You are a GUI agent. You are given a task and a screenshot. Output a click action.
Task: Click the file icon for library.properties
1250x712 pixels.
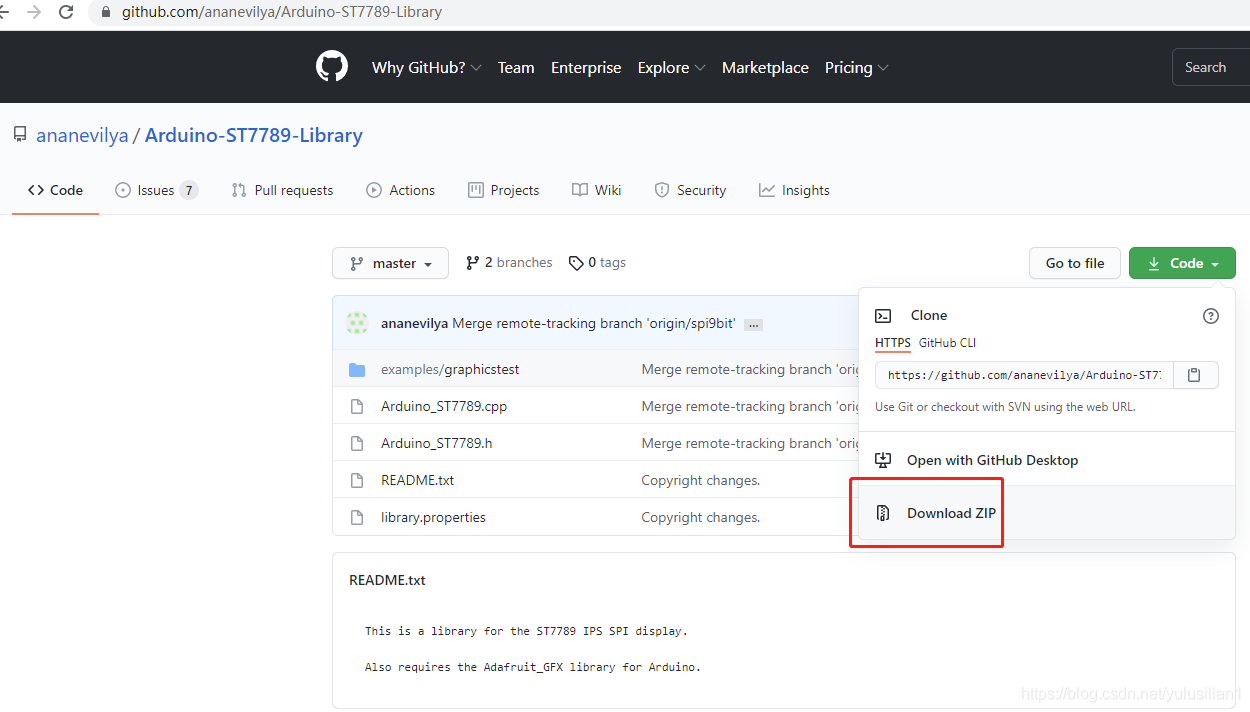coord(357,517)
